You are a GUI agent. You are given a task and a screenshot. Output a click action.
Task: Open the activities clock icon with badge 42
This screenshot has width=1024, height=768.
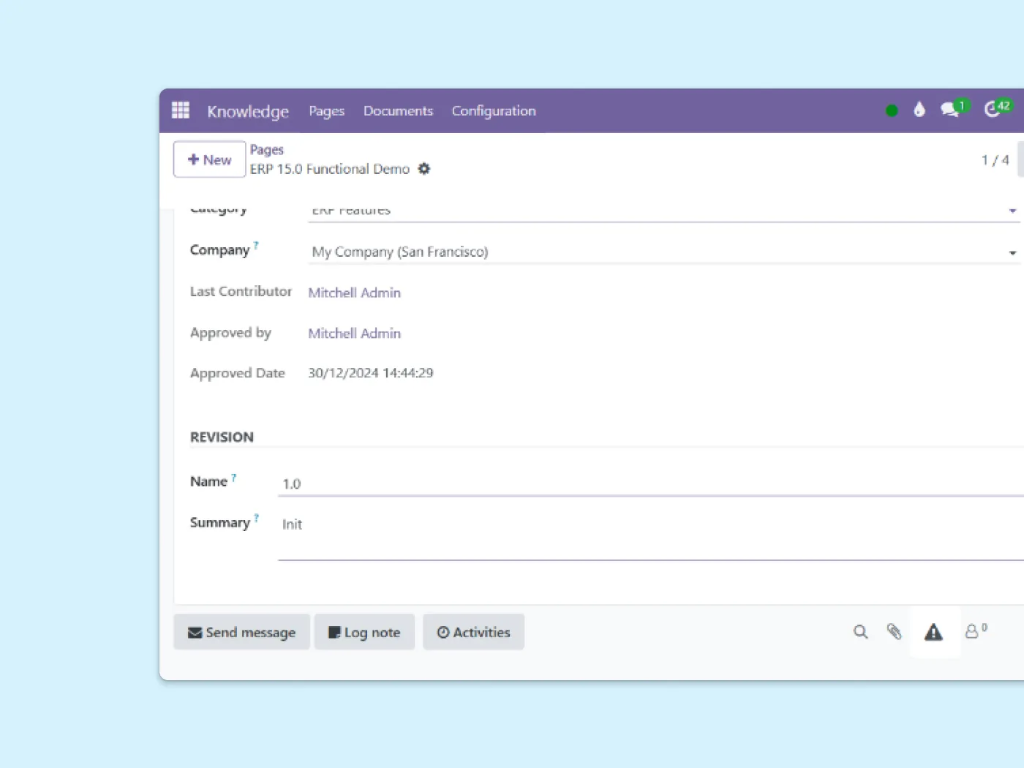click(993, 110)
